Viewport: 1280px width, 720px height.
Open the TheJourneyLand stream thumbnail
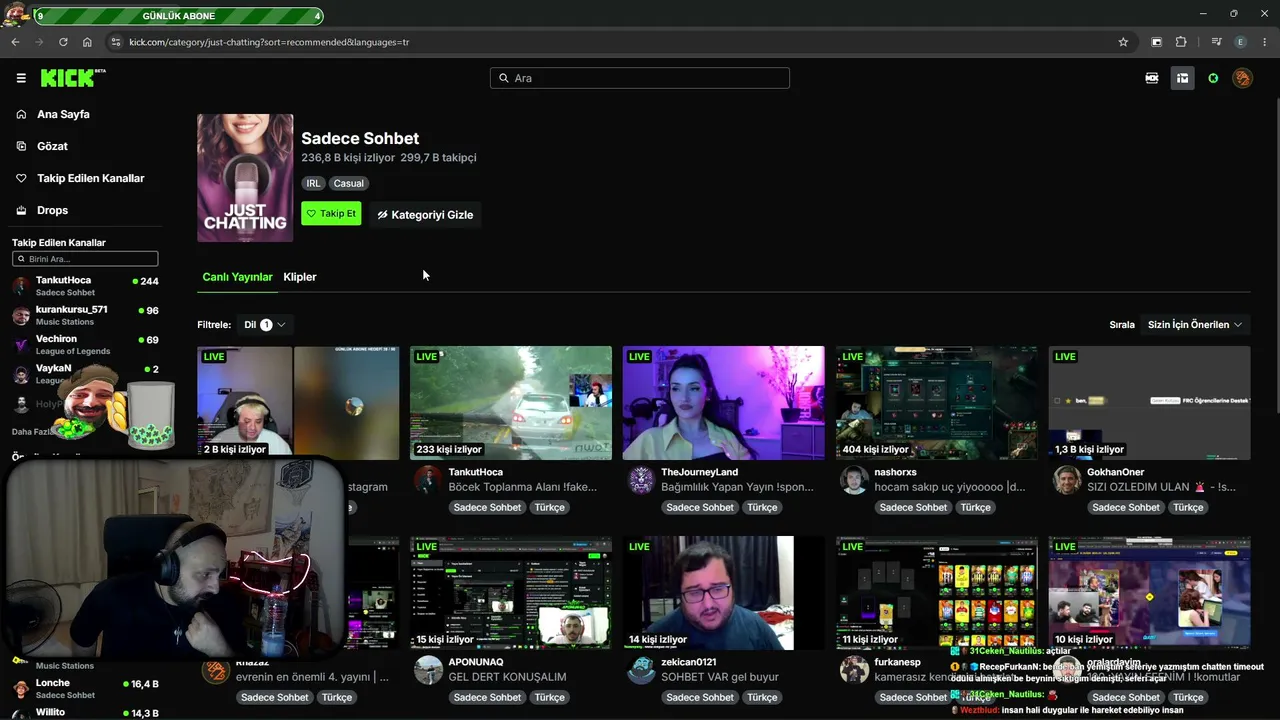724,403
